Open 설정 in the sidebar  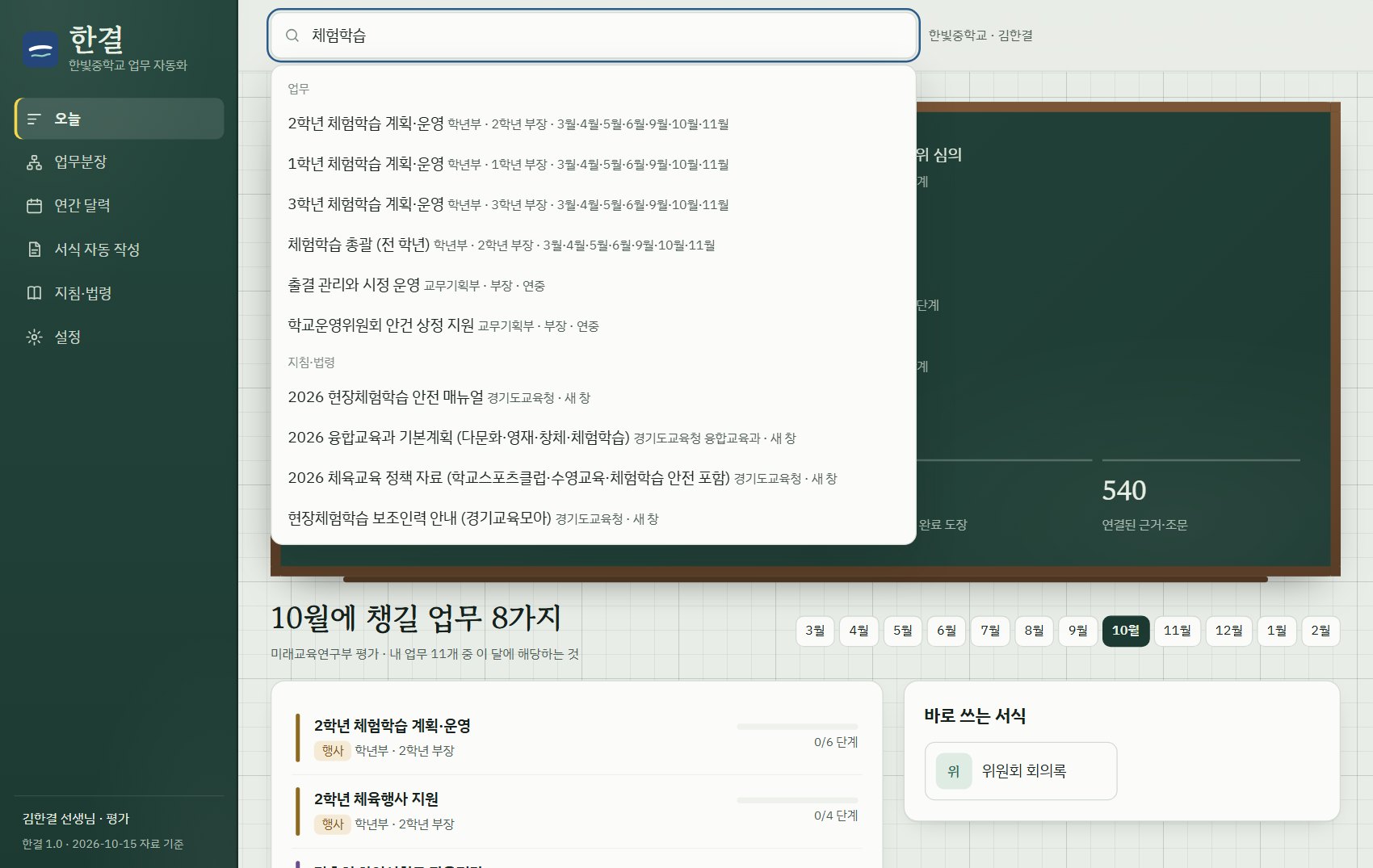pyautogui.click(x=120, y=337)
